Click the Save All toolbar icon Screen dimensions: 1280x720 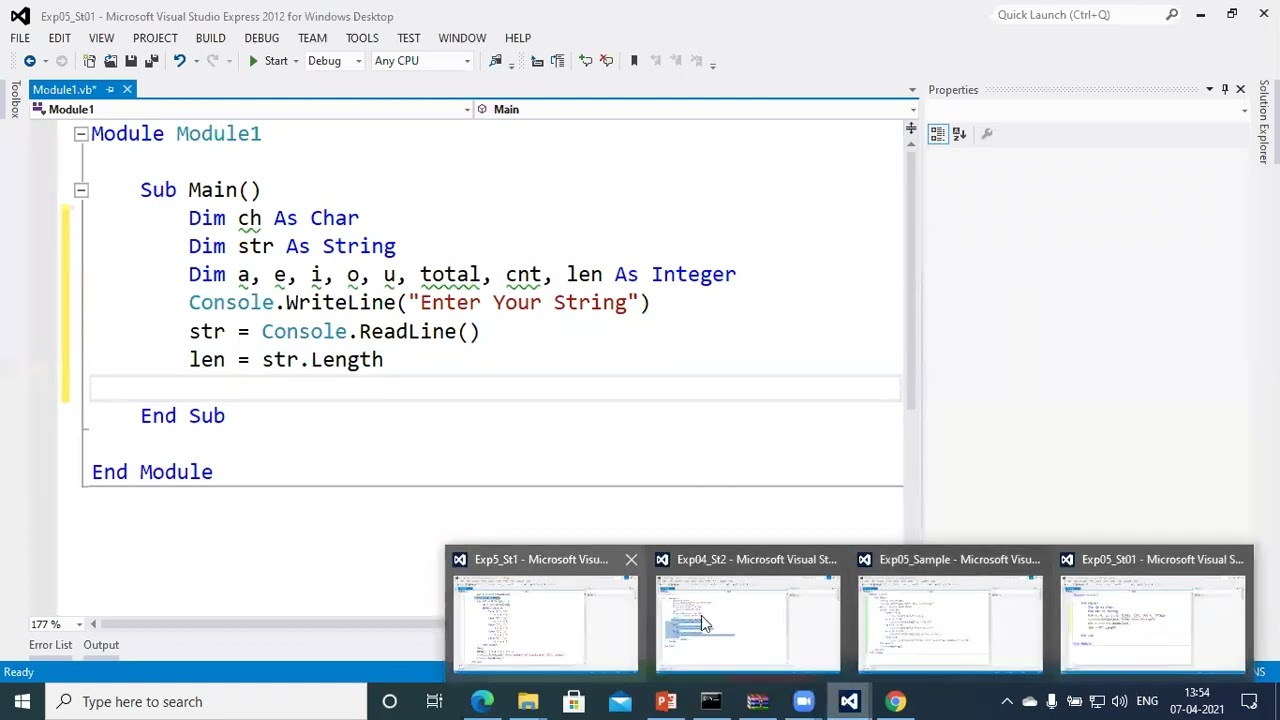point(151,61)
